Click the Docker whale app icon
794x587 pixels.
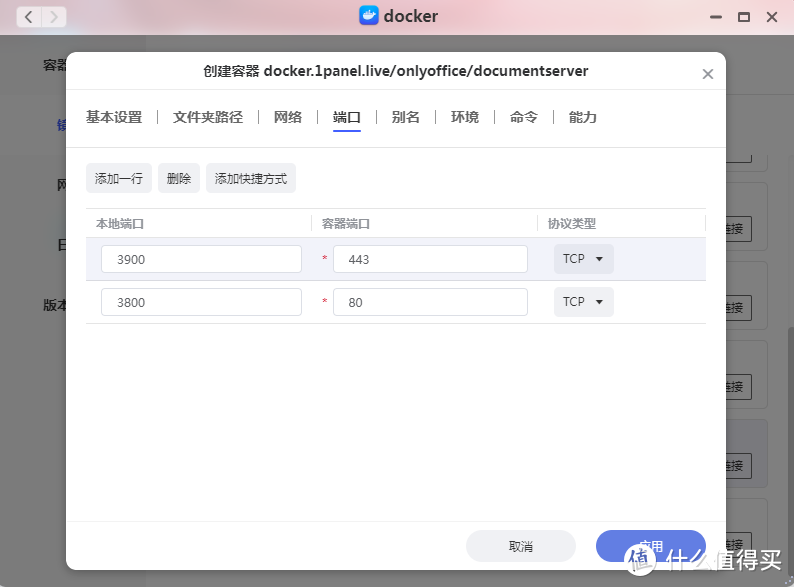pos(369,16)
